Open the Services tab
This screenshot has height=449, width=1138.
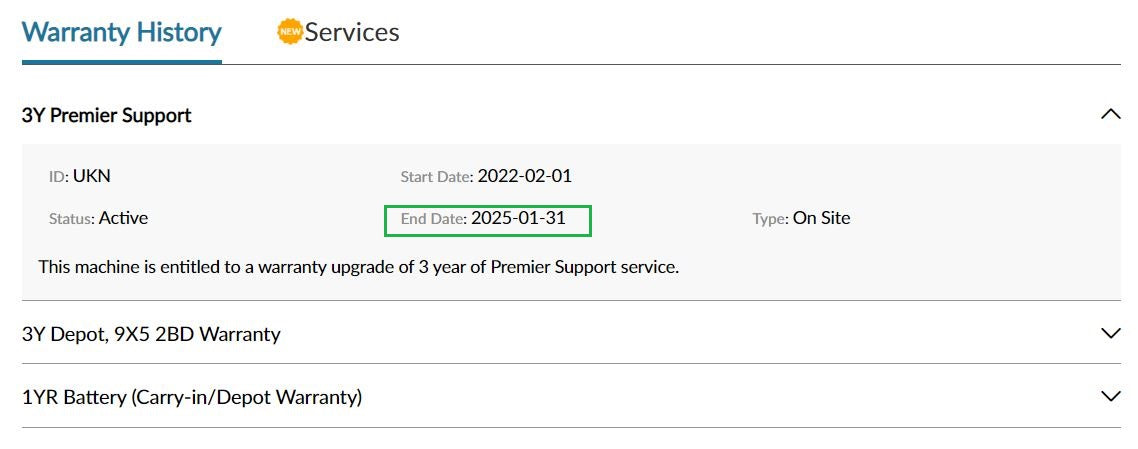pyautogui.click(x=352, y=32)
